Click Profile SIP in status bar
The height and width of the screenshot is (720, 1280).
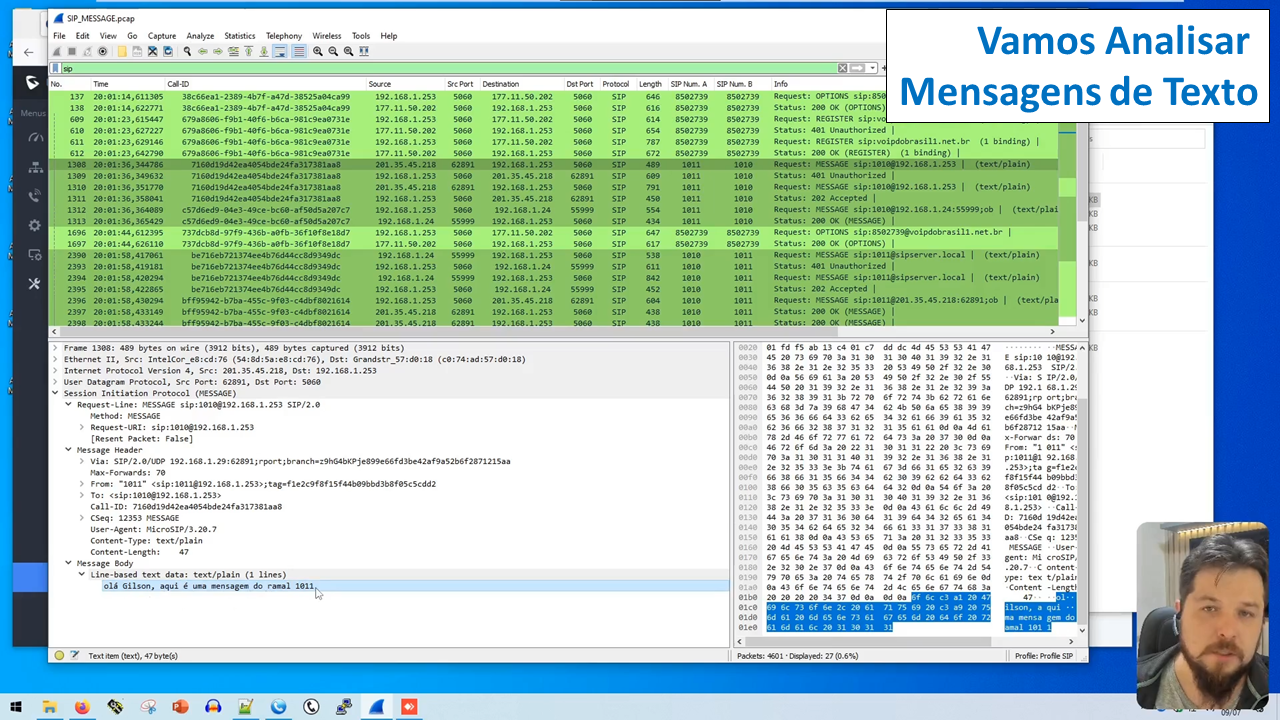(1044, 656)
